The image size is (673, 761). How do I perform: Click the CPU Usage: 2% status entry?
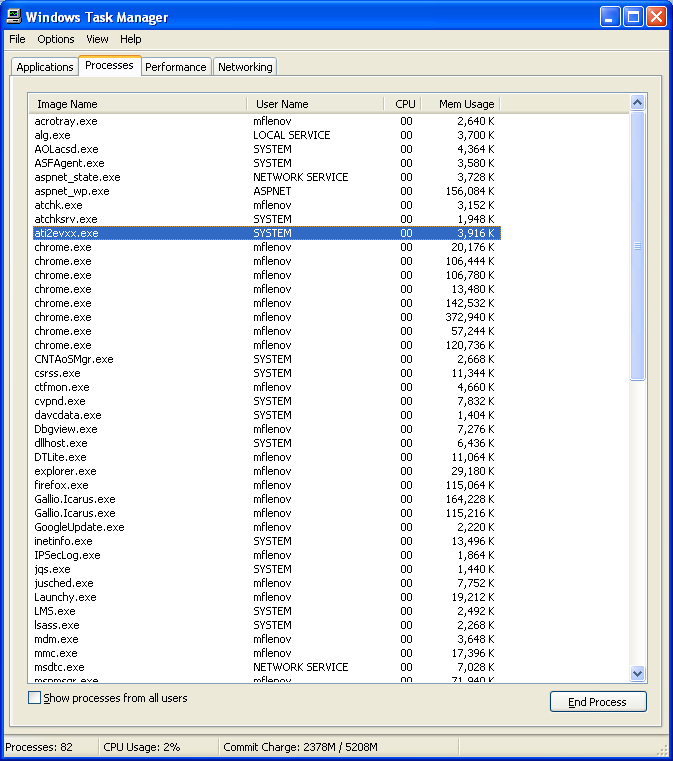[142, 747]
